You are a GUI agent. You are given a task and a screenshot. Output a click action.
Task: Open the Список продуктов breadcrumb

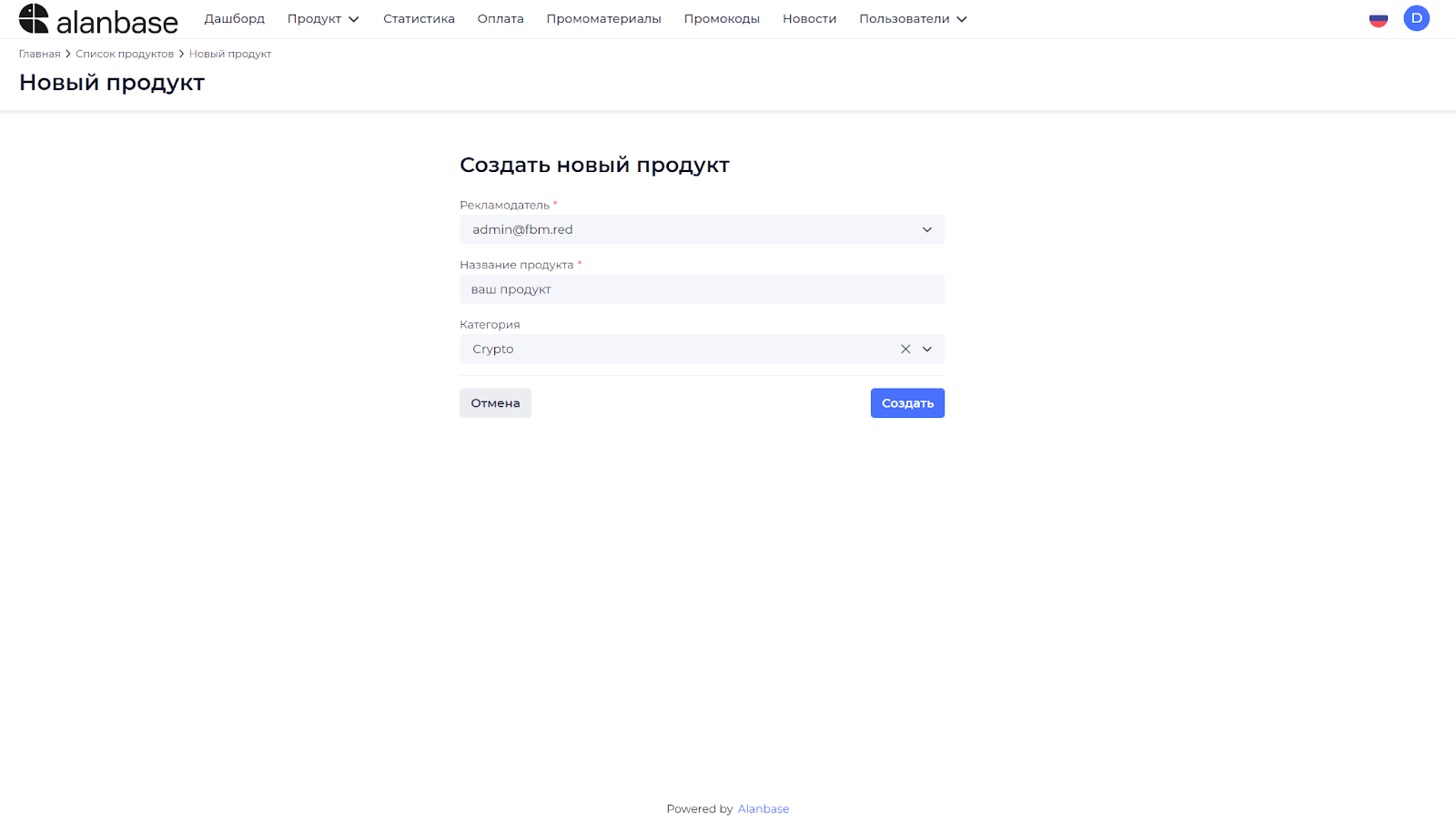[x=125, y=54]
